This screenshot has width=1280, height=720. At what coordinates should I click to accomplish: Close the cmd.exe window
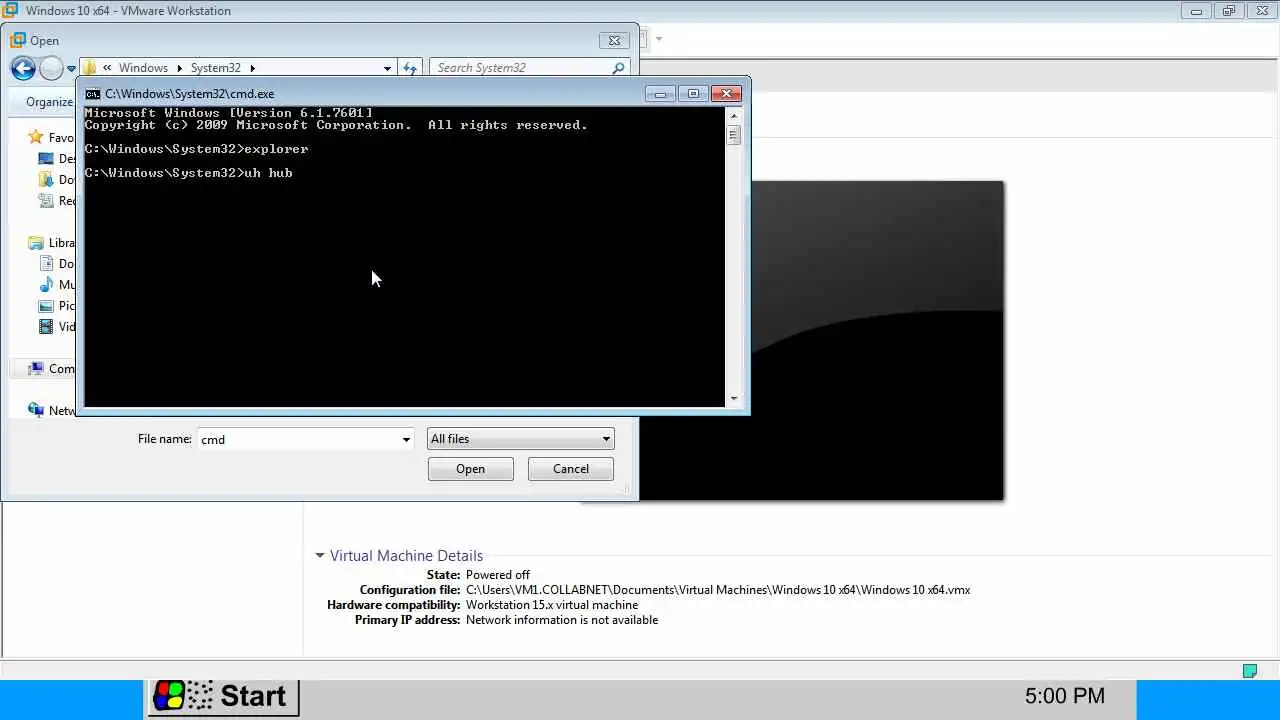[x=727, y=94]
